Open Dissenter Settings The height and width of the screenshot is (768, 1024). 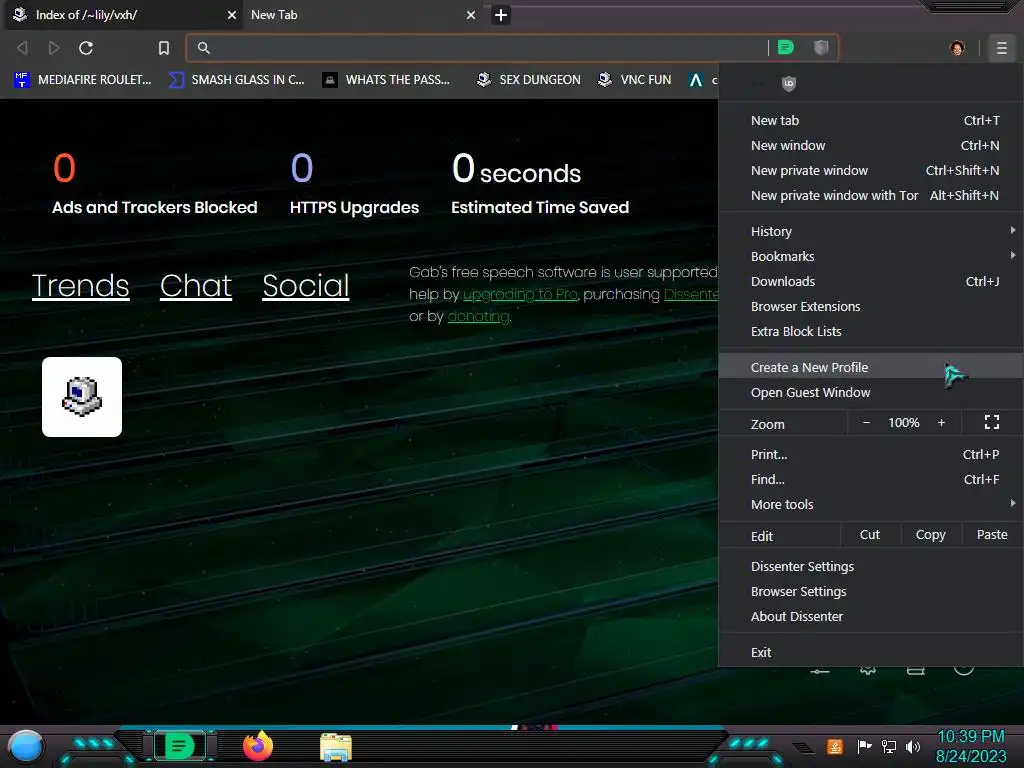(x=871, y=566)
